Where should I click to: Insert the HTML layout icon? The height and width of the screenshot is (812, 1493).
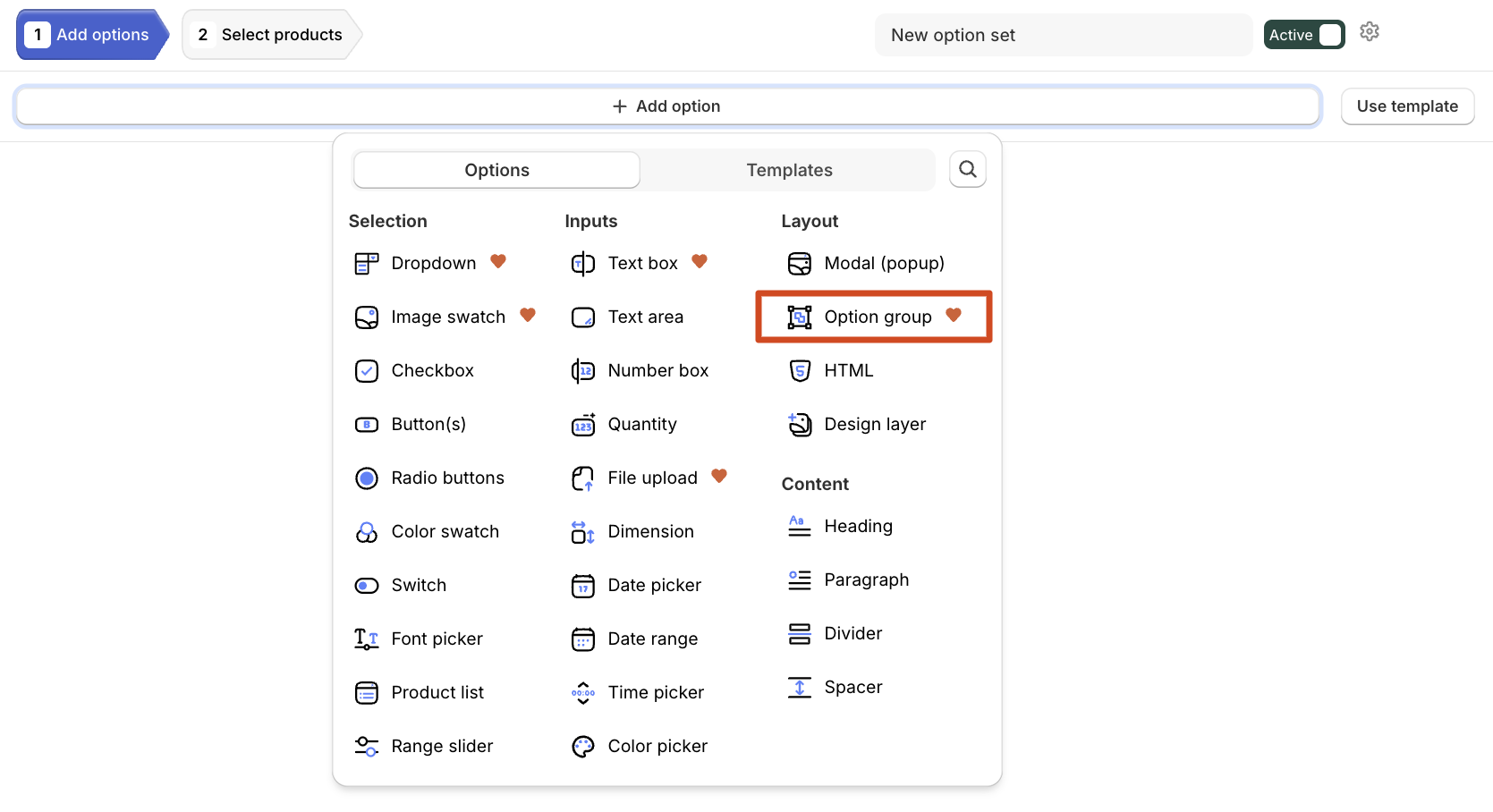800,370
